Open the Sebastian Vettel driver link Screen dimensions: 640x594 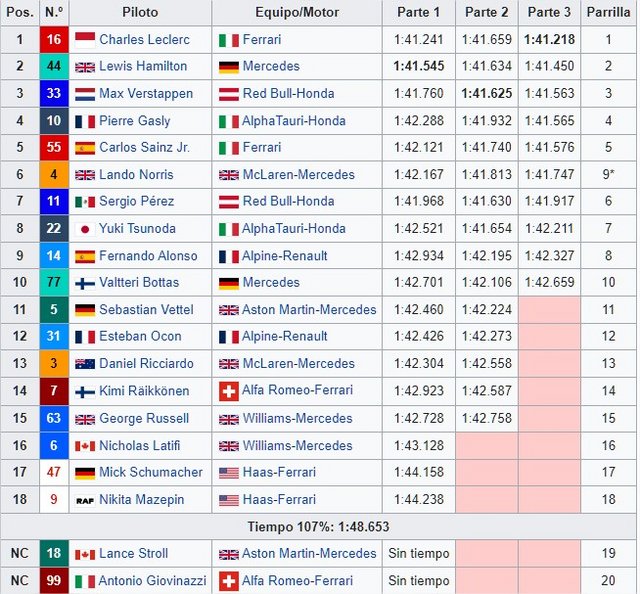coord(146,310)
